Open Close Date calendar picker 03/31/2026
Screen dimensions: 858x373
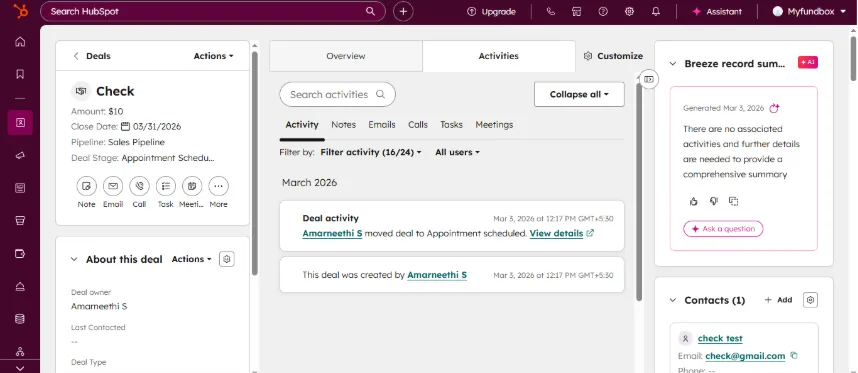pos(151,126)
